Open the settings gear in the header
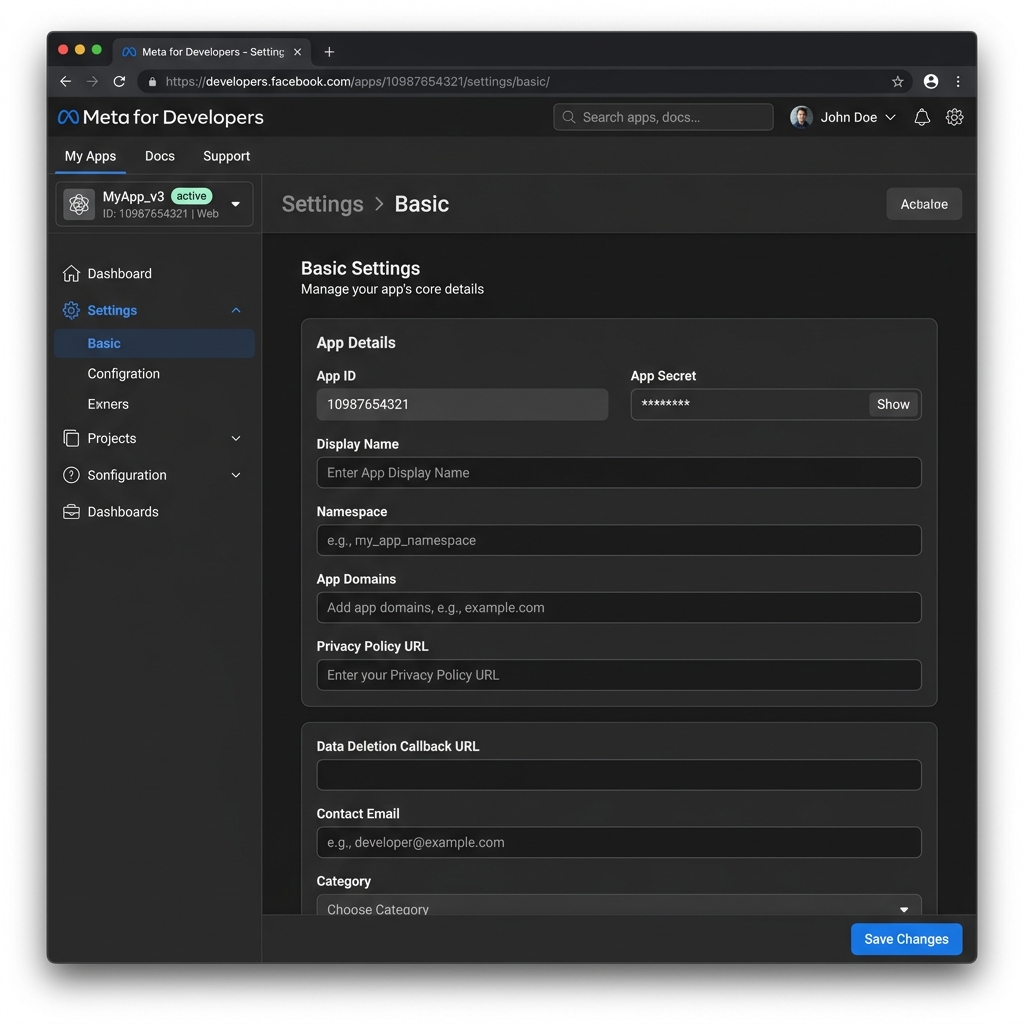Viewport: 1024px width, 1024px height. coord(954,117)
